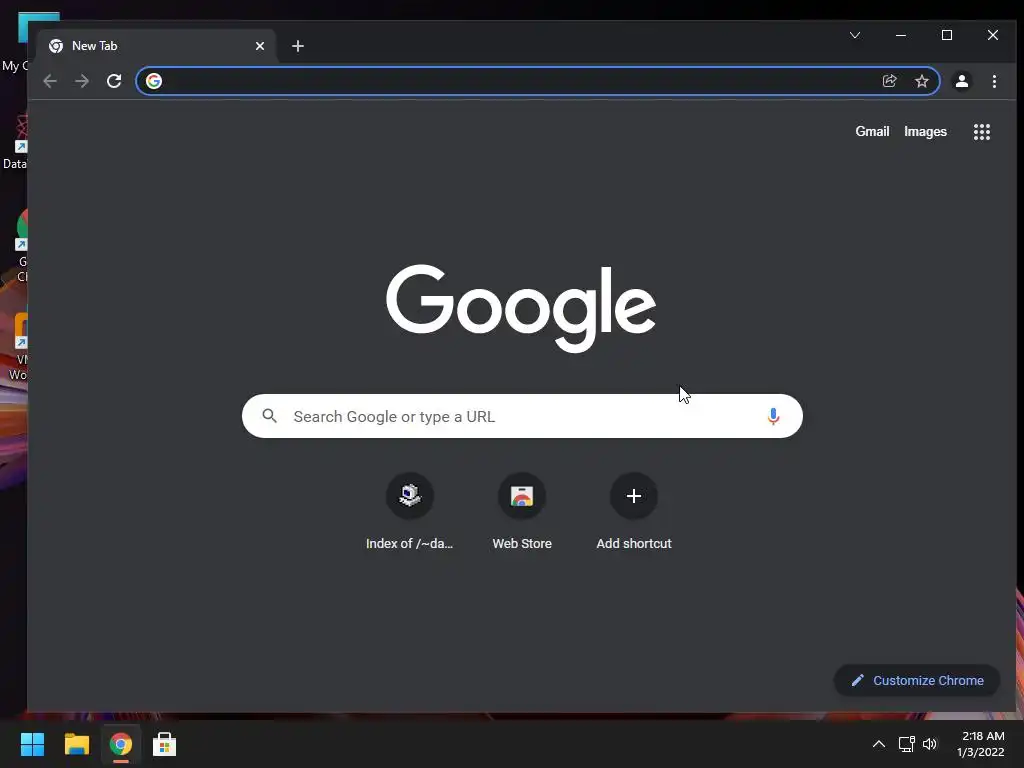Reload the page with the refresh icon
Viewport: 1024px width, 768px height.
coord(114,81)
